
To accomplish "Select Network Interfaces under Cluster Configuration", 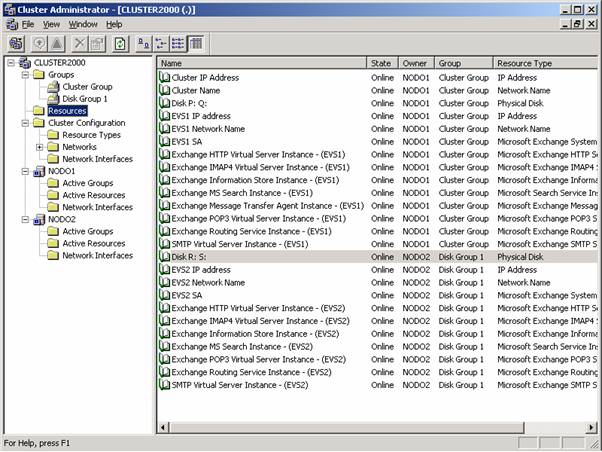I will click(98, 159).
